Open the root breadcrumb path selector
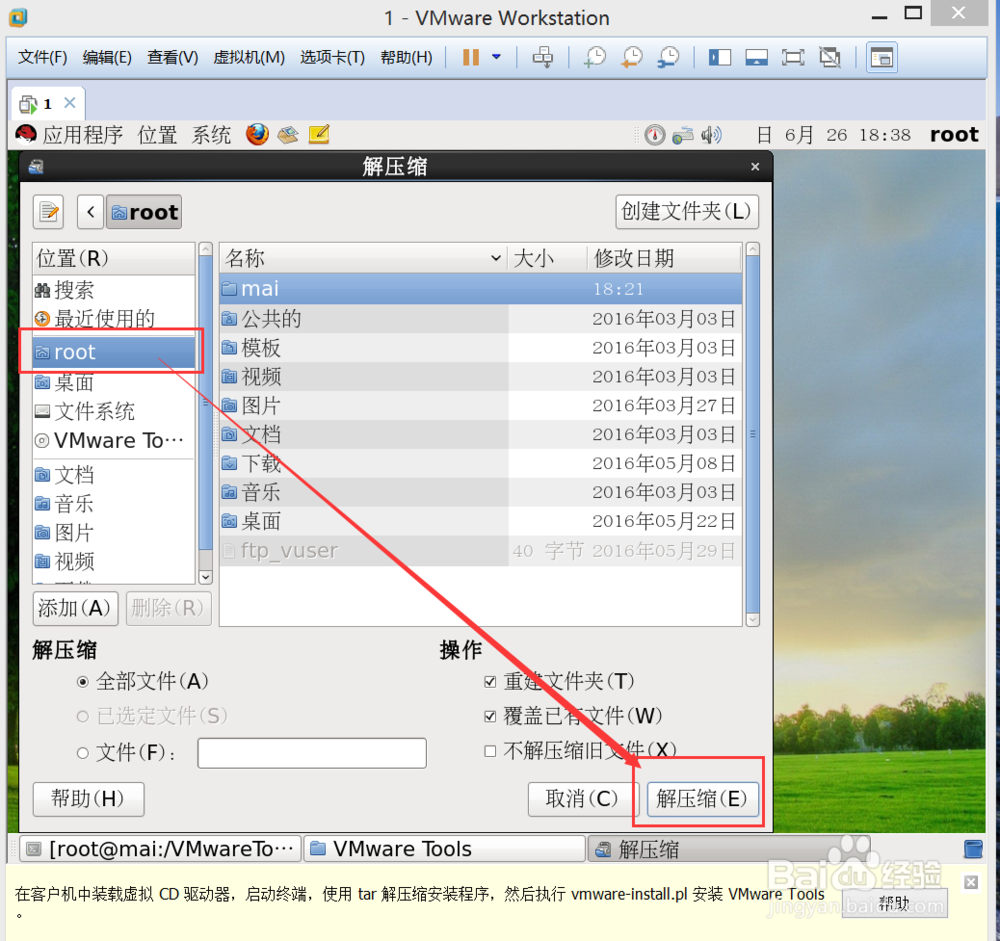This screenshot has width=1000, height=941. (x=143, y=211)
